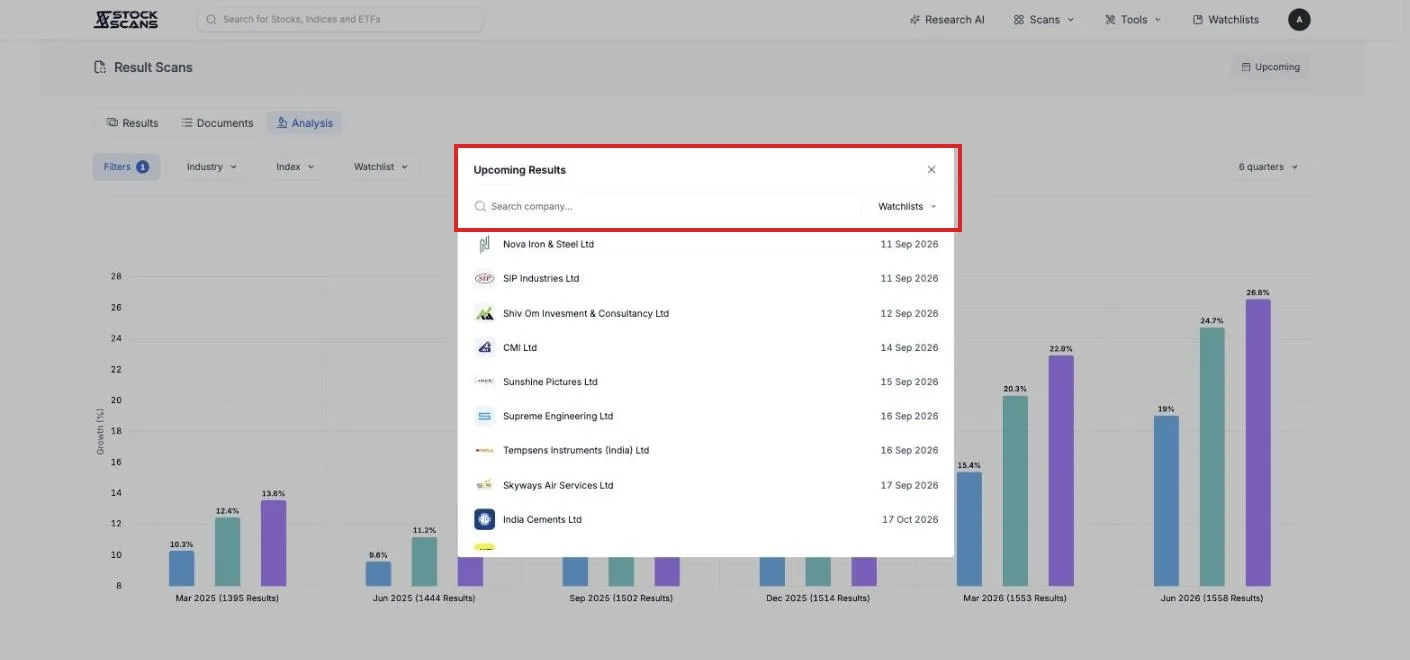
Task: Click the 11.2% teal bar for Jun 2025
Action: click(424, 561)
